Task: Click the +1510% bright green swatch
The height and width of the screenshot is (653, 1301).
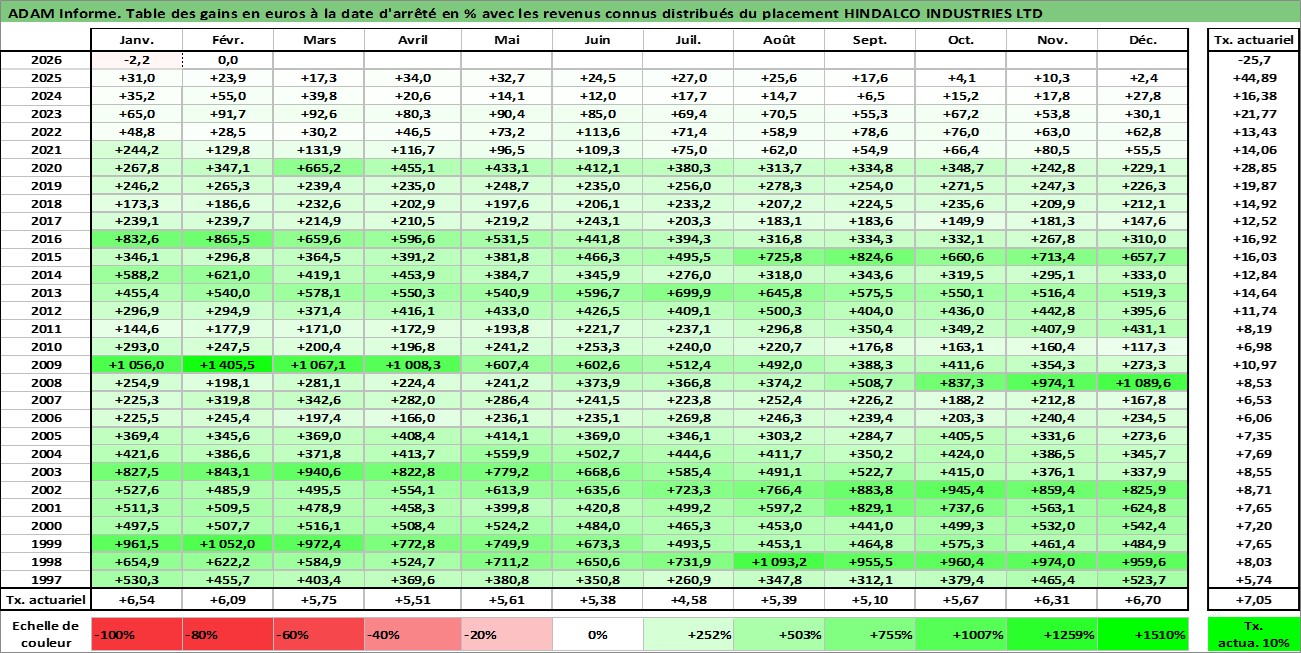Action: click(1142, 634)
